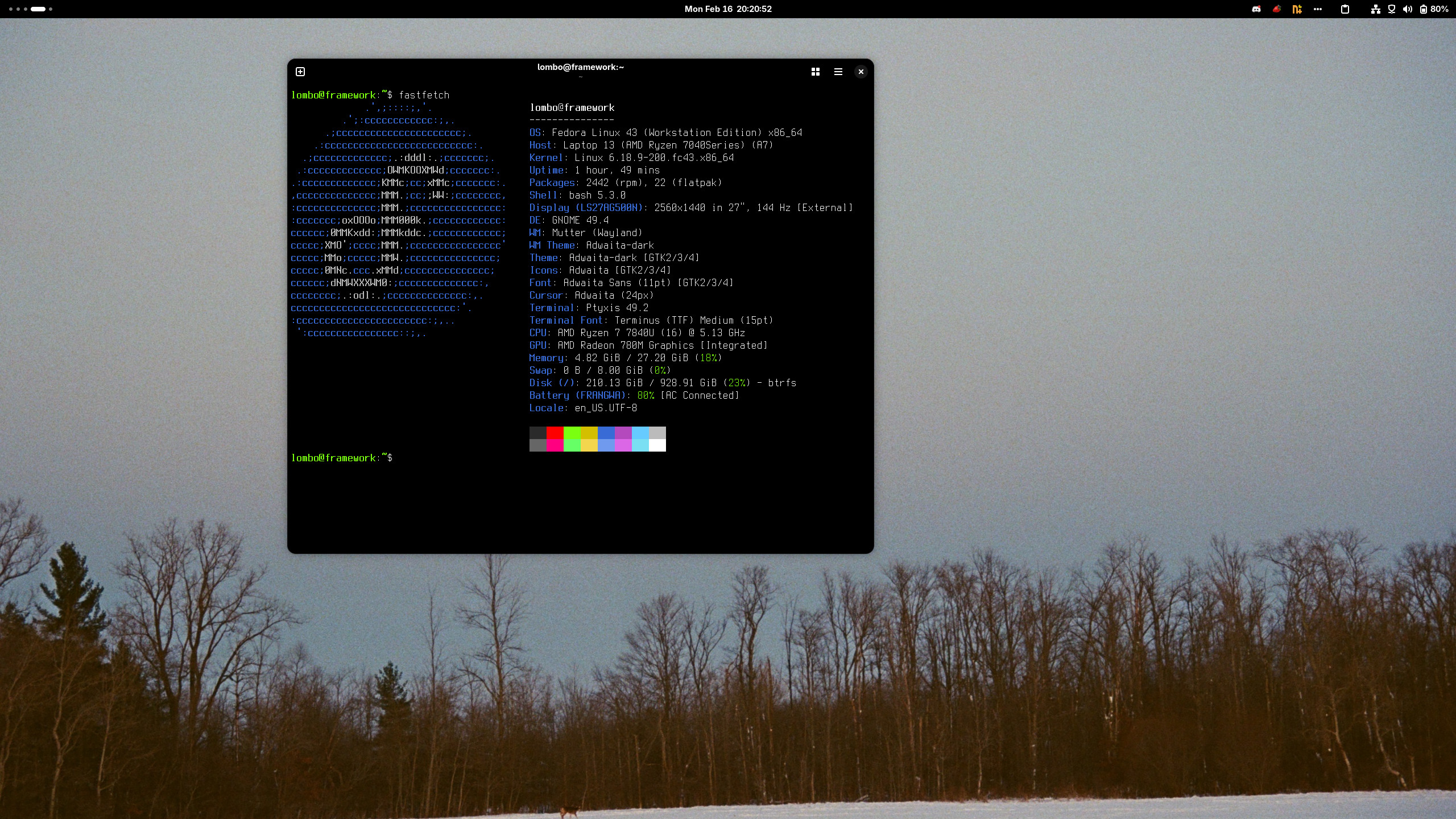Close the terminal window
This screenshot has height=819, width=1456.
click(861, 72)
